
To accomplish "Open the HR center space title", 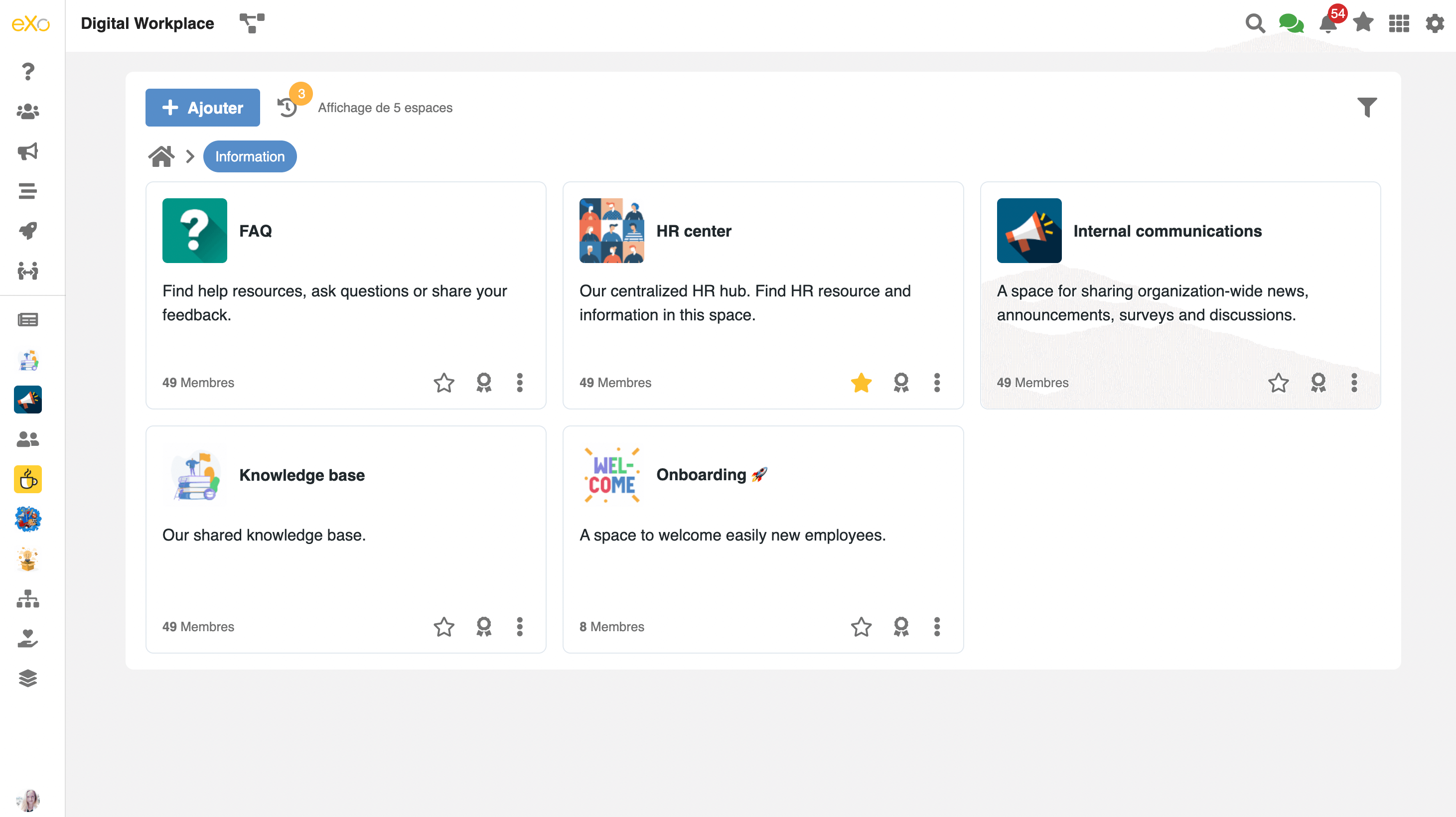I will point(694,231).
